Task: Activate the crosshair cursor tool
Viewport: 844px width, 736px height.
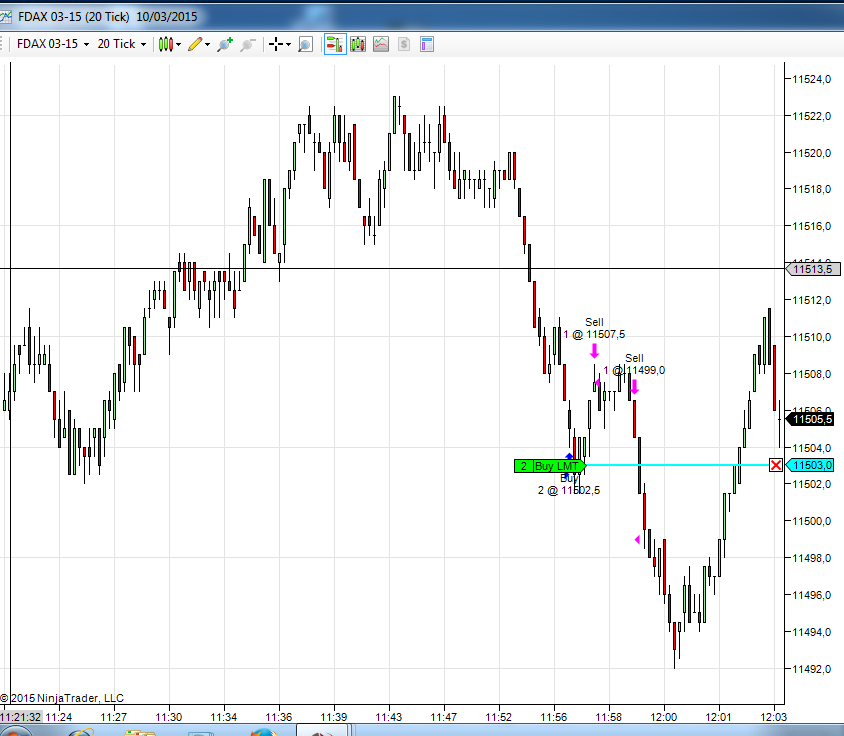Action: tap(276, 44)
